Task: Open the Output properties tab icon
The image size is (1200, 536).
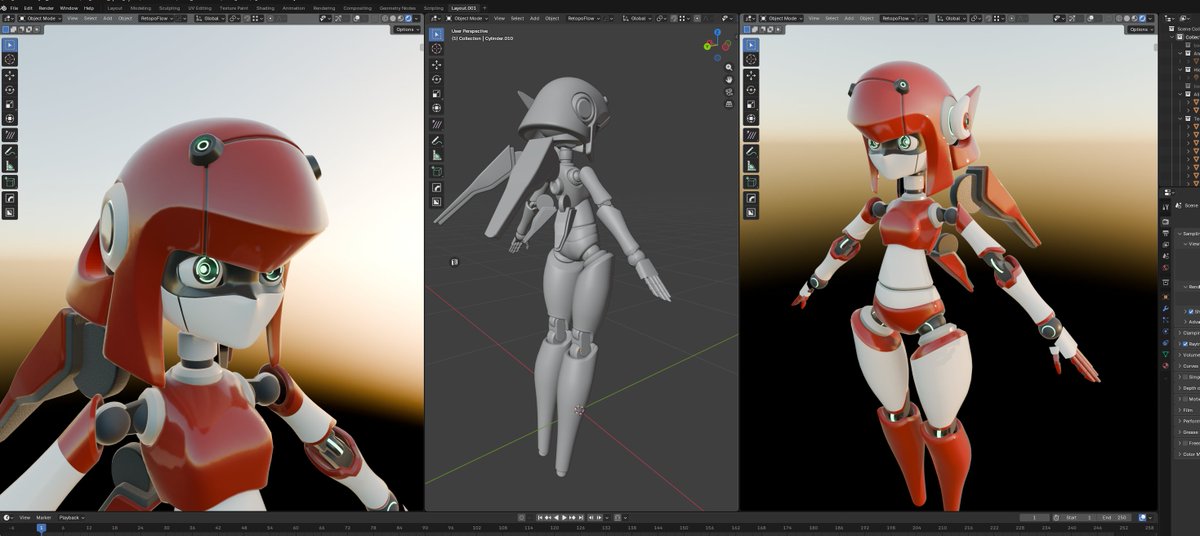Action: point(1165,232)
